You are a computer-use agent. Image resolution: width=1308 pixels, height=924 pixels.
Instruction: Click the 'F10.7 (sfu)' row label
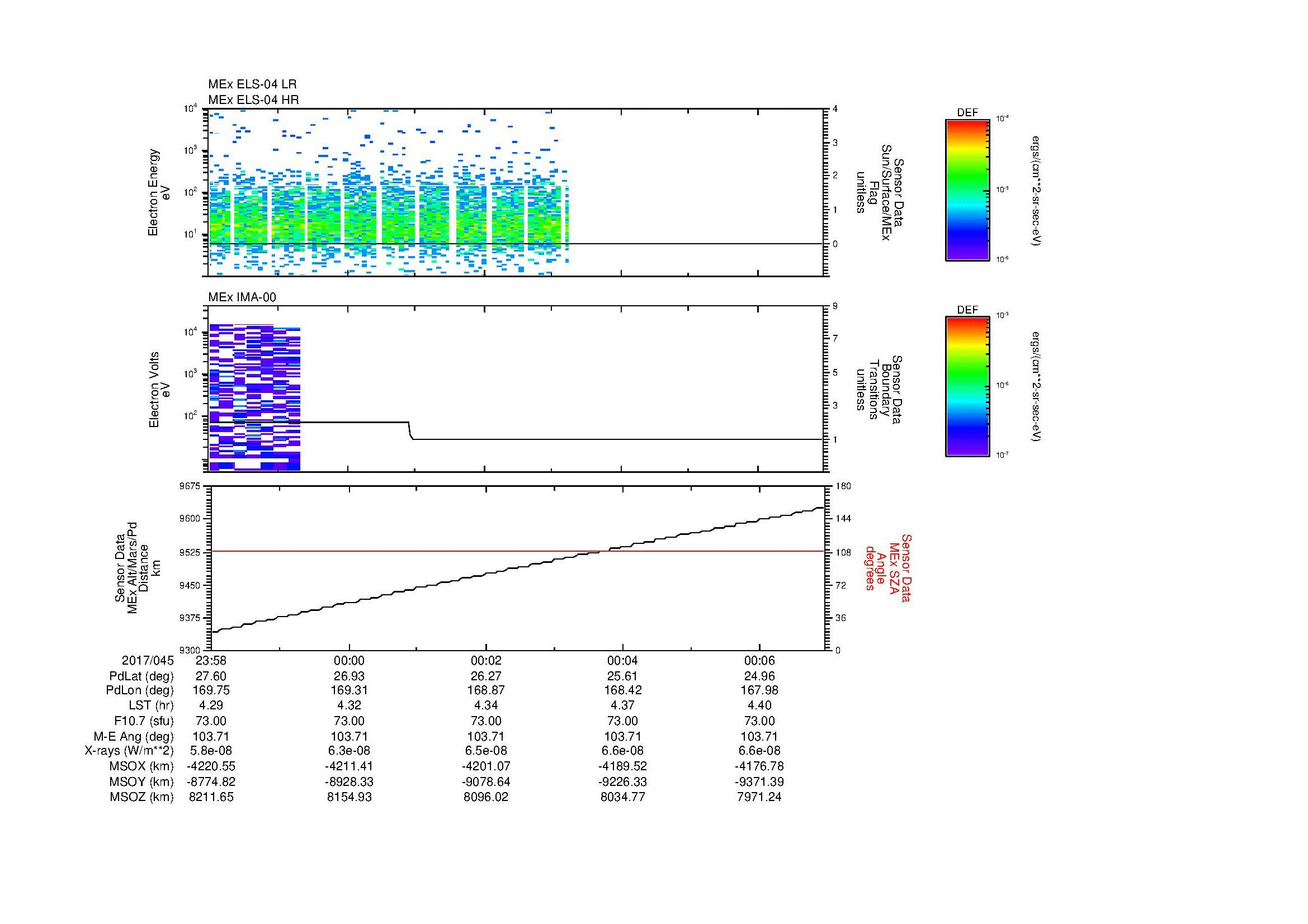(144, 721)
